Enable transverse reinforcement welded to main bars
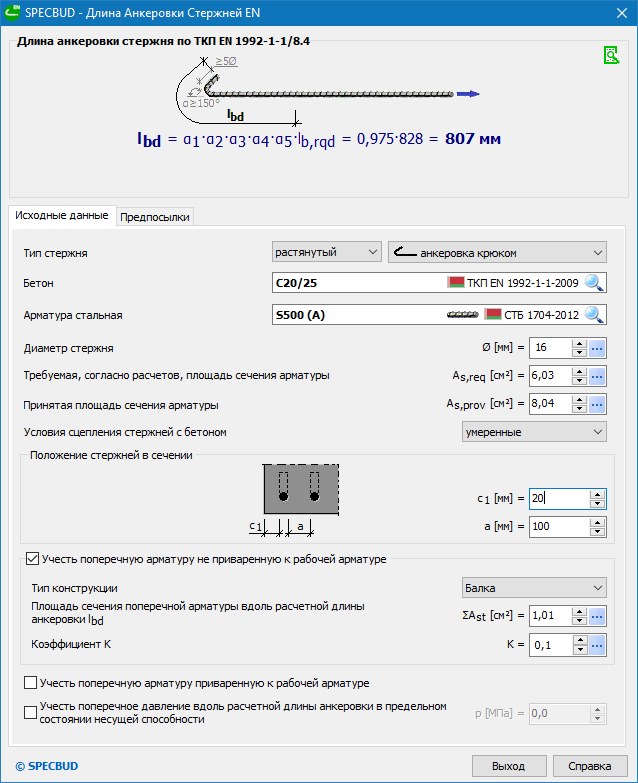The image size is (638, 783). tap(32, 683)
